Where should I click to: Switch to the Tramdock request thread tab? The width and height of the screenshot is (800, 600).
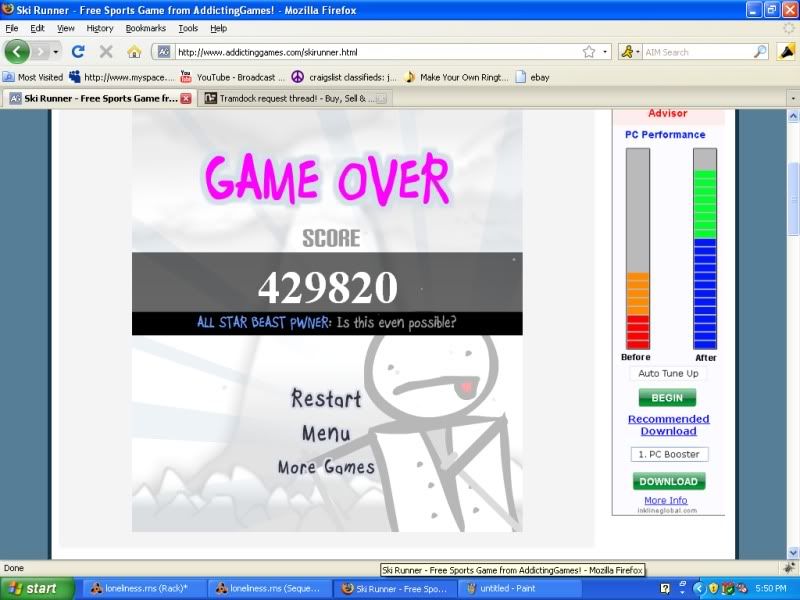click(x=288, y=98)
